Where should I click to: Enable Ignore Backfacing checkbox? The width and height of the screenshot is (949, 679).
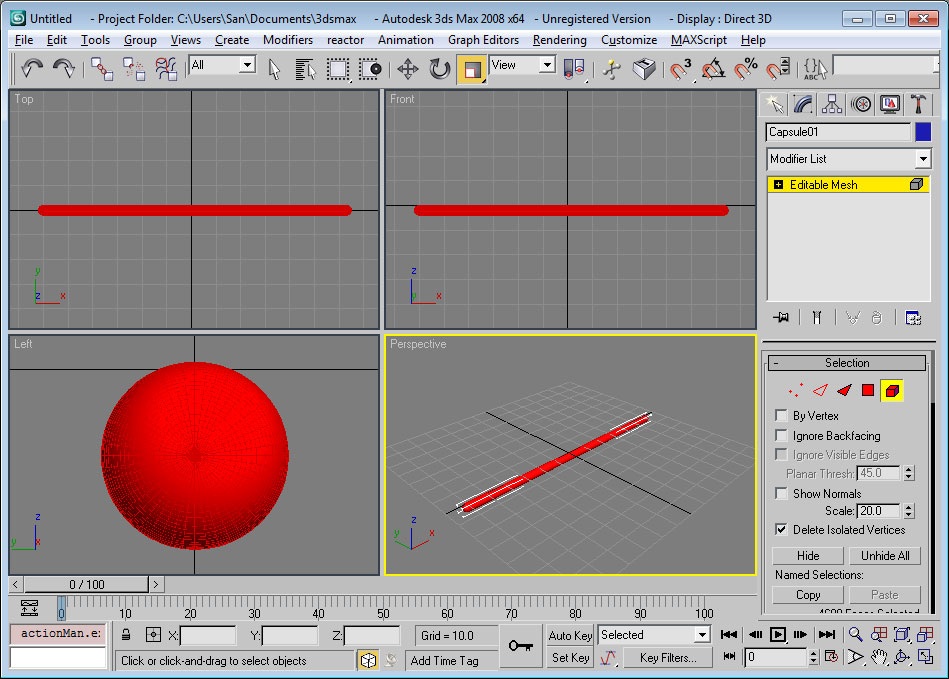781,436
